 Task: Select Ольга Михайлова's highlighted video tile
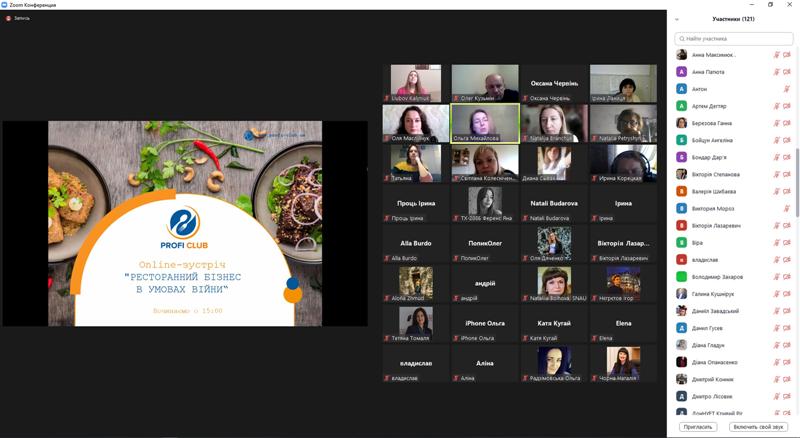click(485, 124)
